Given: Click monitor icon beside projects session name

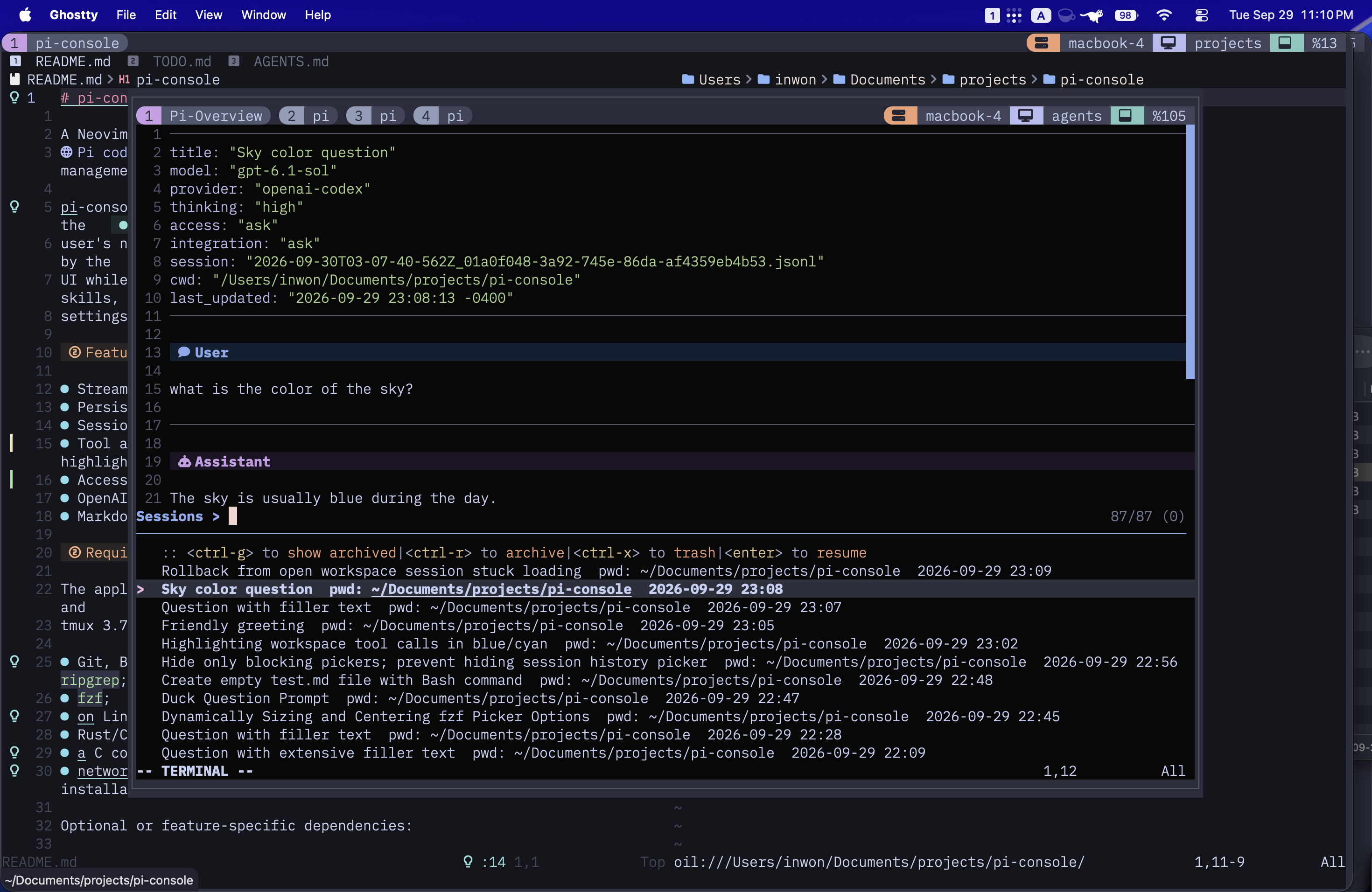Looking at the screenshot, I should (x=1169, y=43).
